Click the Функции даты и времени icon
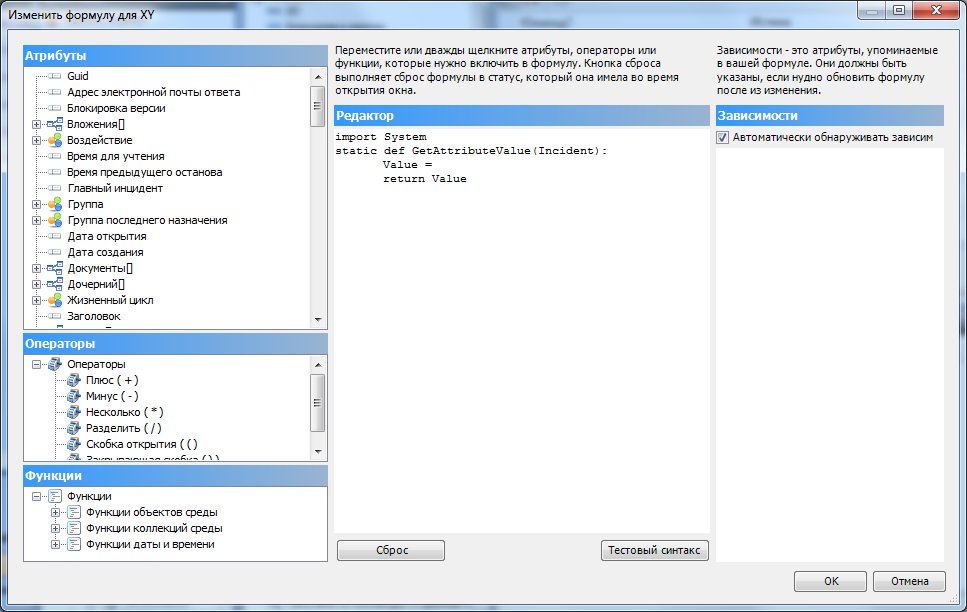Image resolution: width=967 pixels, height=612 pixels. click(x=72, y=544)
